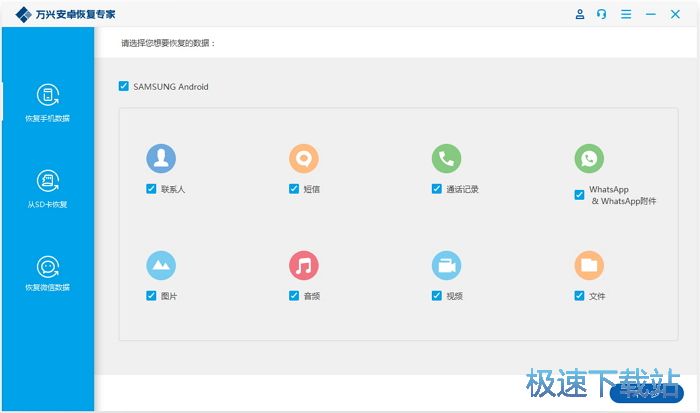This screenshot has width=700, height=413.
Task: Uncheck the SAMSUNG Android checkbox
Action: pos(124,86)
